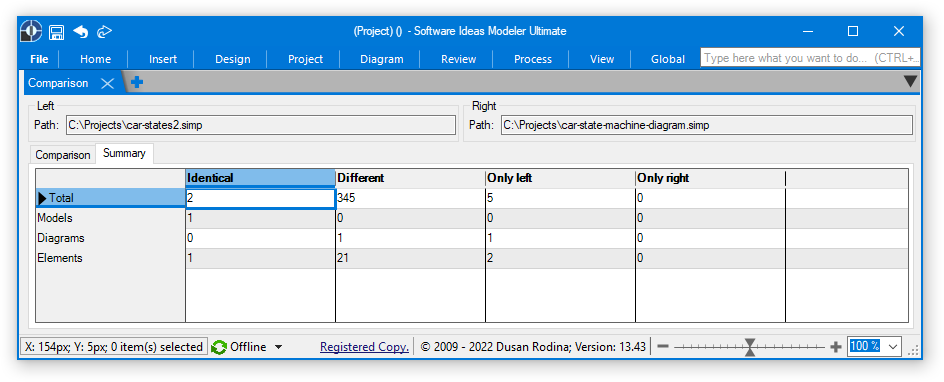944x382 pixels.
Task: Click the Registered Copy link
Action: pos(364,347)
